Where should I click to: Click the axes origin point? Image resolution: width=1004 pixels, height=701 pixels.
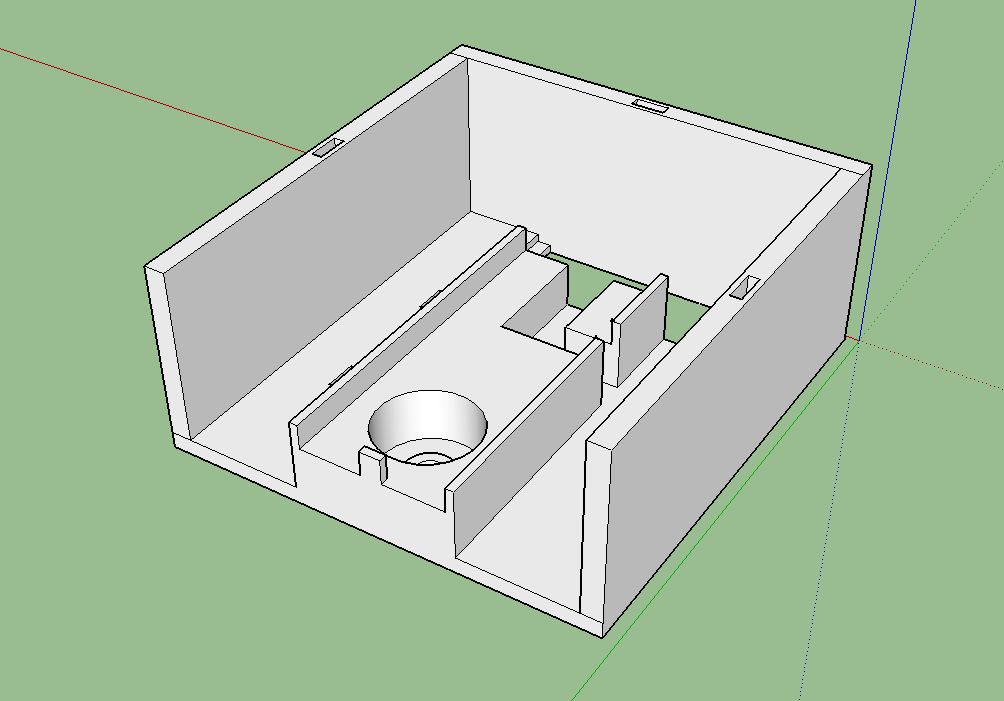pos(856,339)
